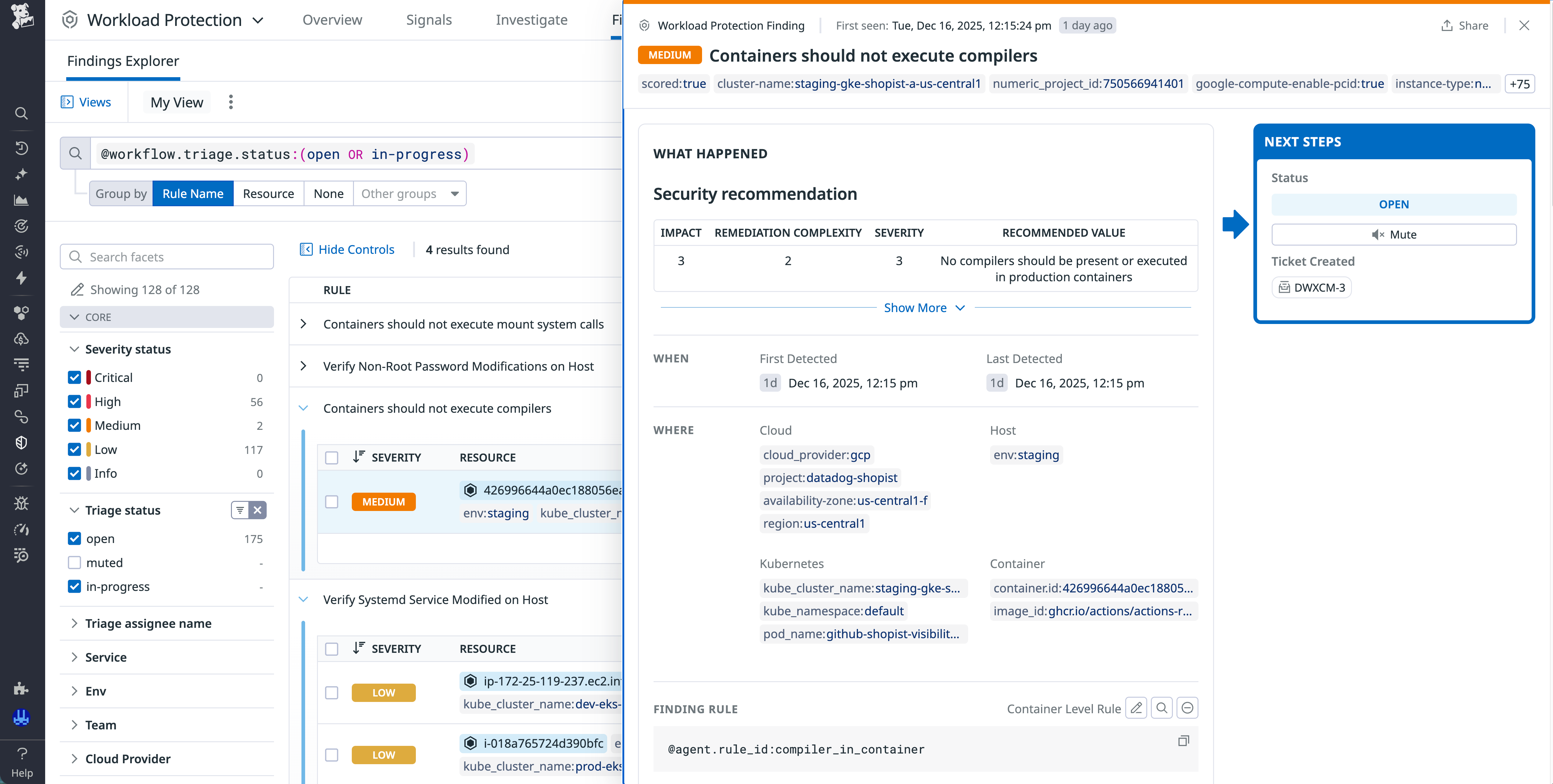Enable the muted triage status filter
Screen dimensions: 1553x784
tap(74, 562)
